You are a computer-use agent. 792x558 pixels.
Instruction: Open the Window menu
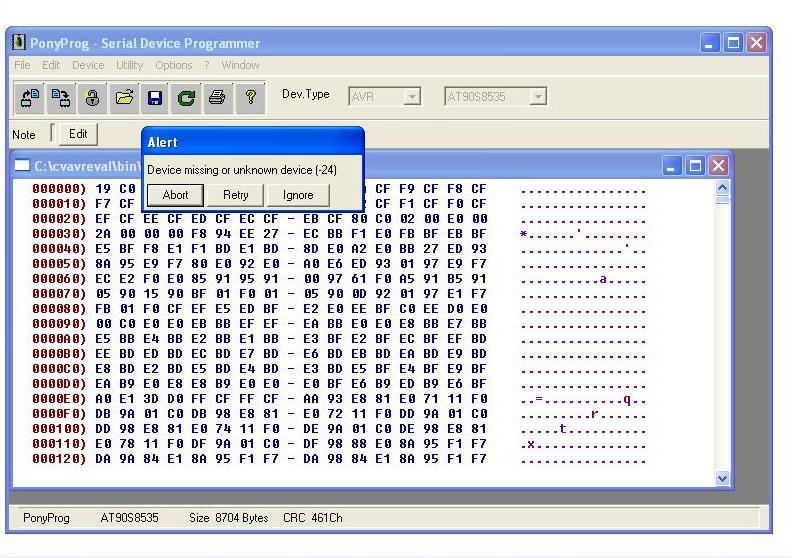tap(240, 65)
